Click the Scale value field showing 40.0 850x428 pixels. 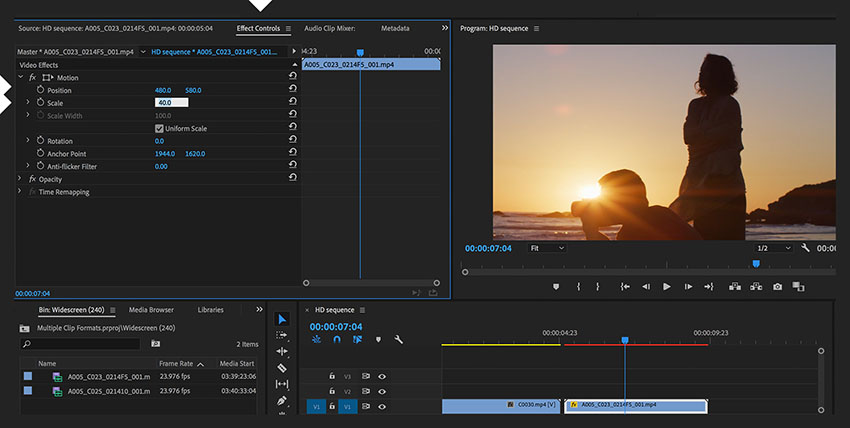[171, 103]
